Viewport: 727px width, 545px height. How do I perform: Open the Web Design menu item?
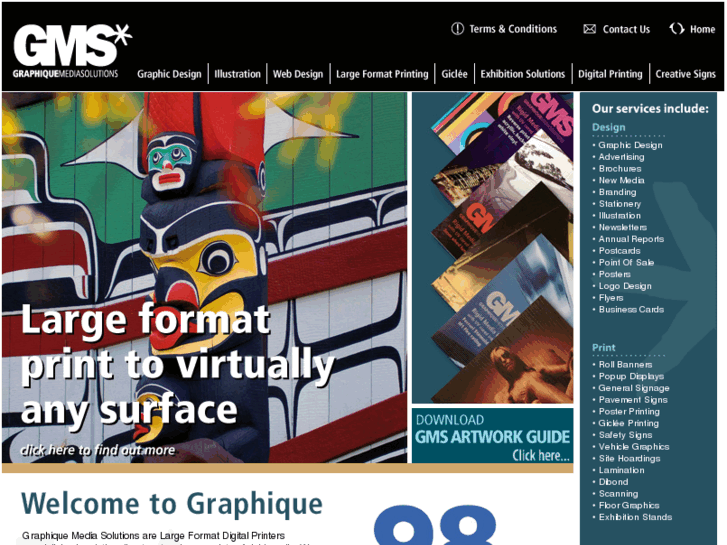pos(298,74)
